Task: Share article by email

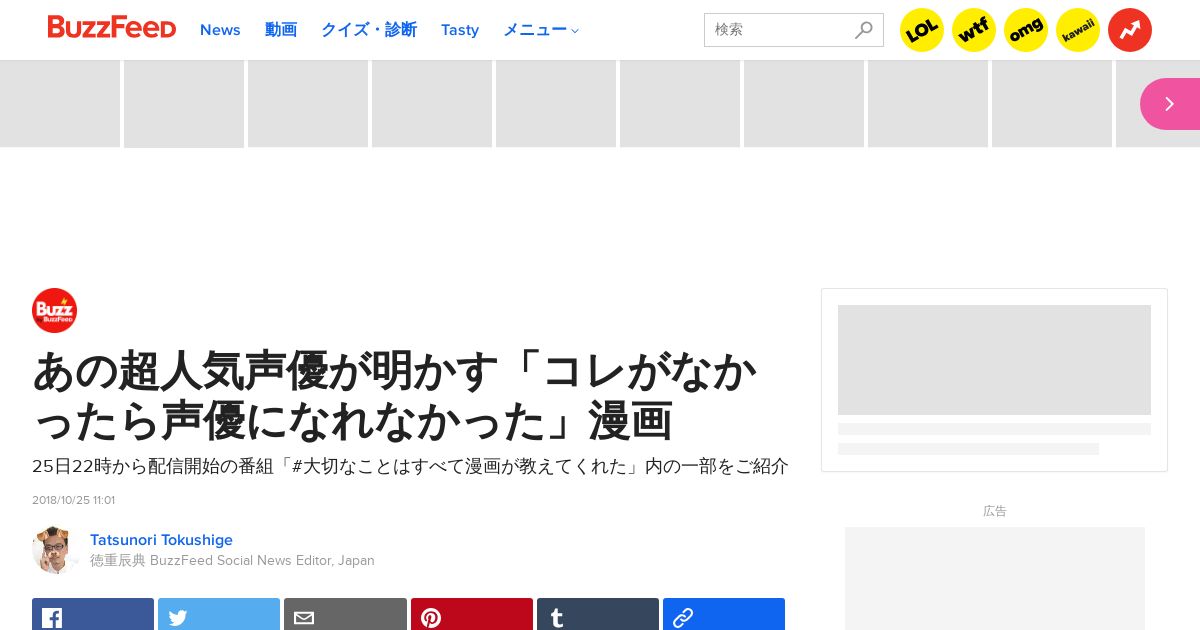Action: tap(345, 614)
